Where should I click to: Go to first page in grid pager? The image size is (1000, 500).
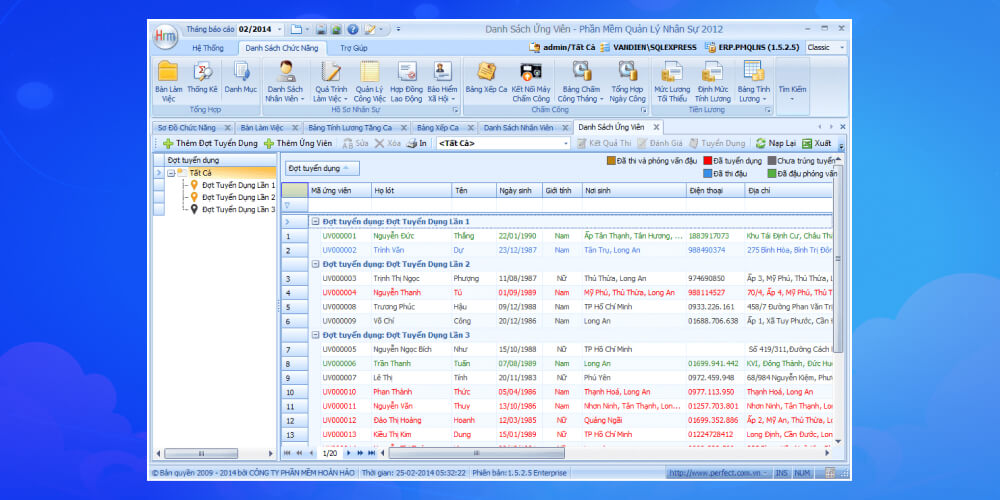[x=287, y=453]
